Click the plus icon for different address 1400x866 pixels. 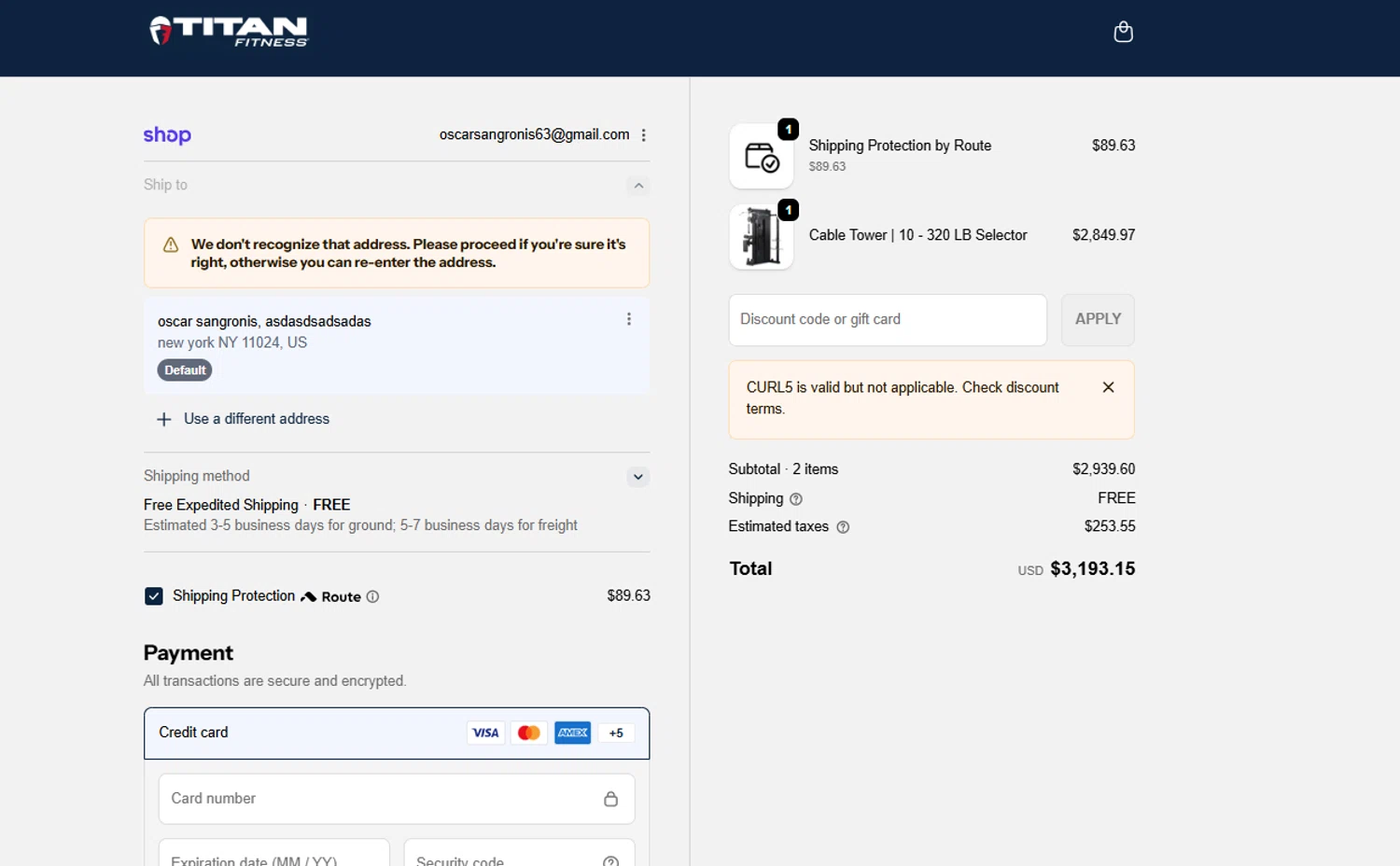164,420
